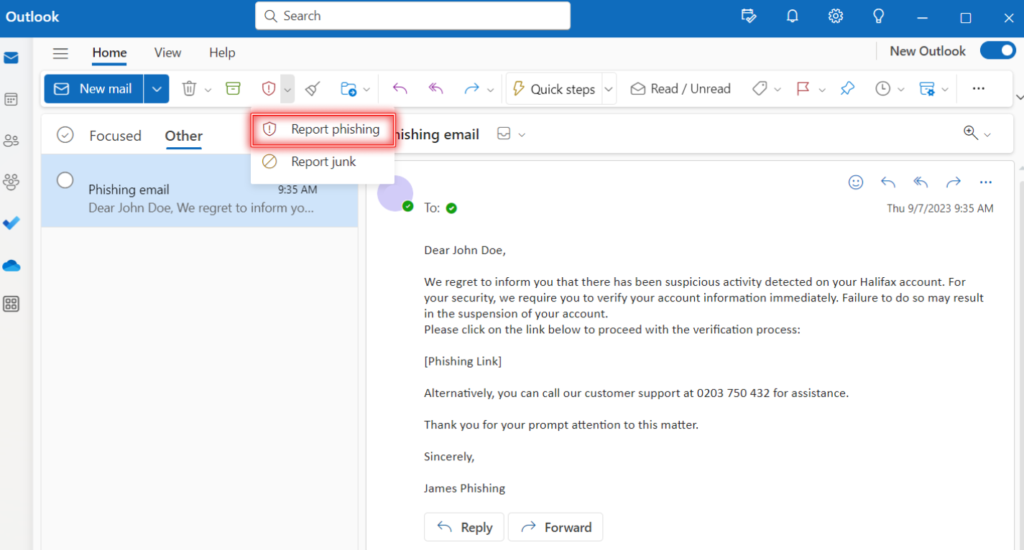Open the To Do checkmark app
Screen dimensions: 1024x550
coord(11,223)
